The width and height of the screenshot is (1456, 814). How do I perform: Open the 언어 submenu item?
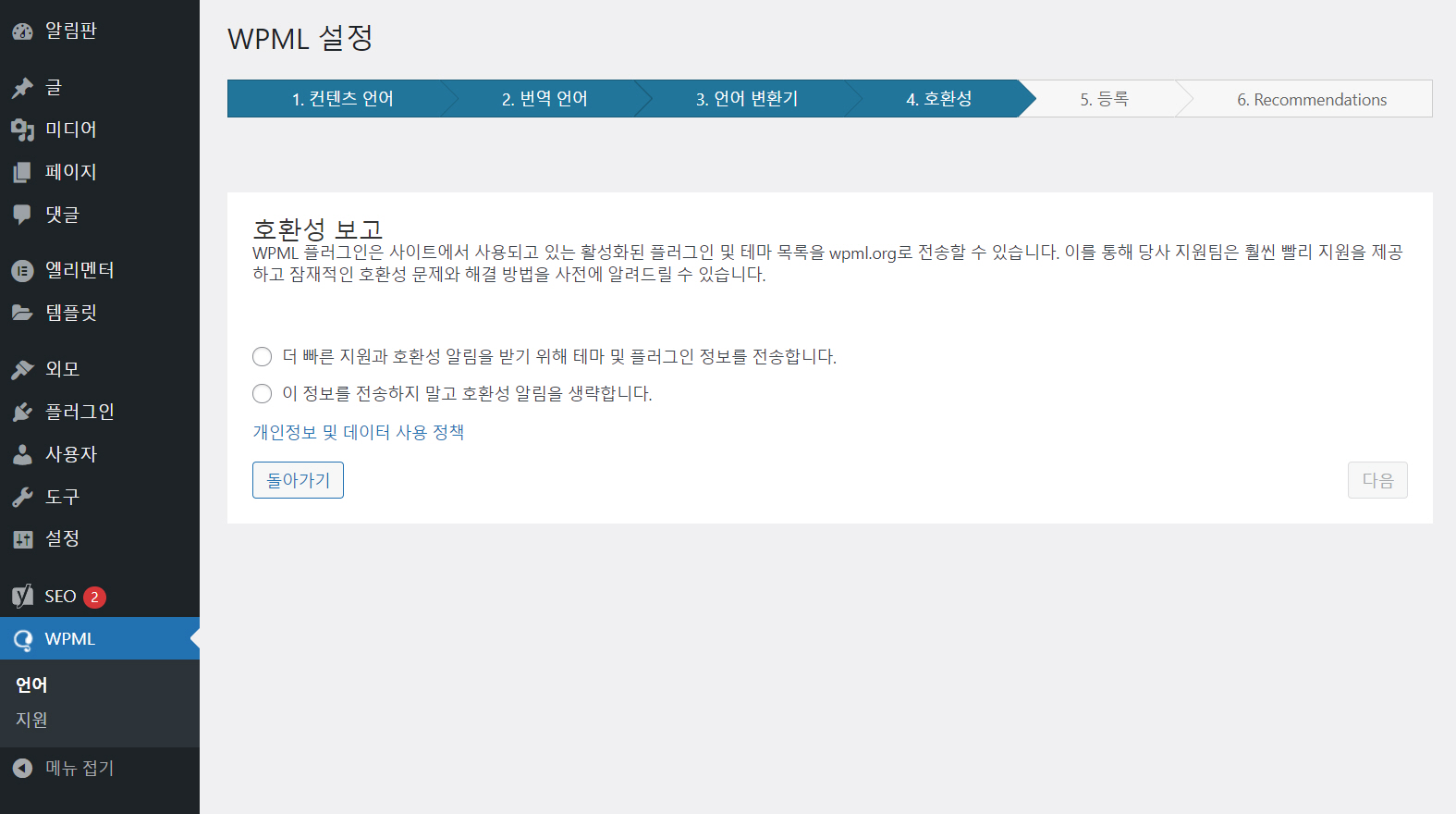pos(31,685)
